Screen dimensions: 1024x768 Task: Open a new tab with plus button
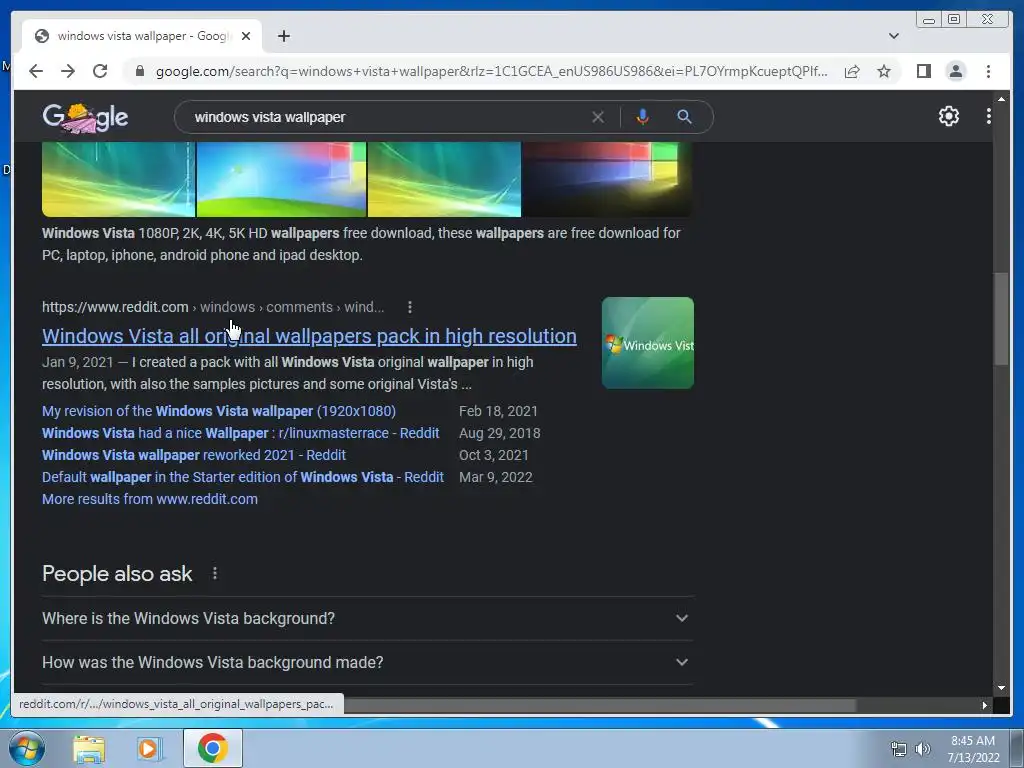tap(283, 36)
